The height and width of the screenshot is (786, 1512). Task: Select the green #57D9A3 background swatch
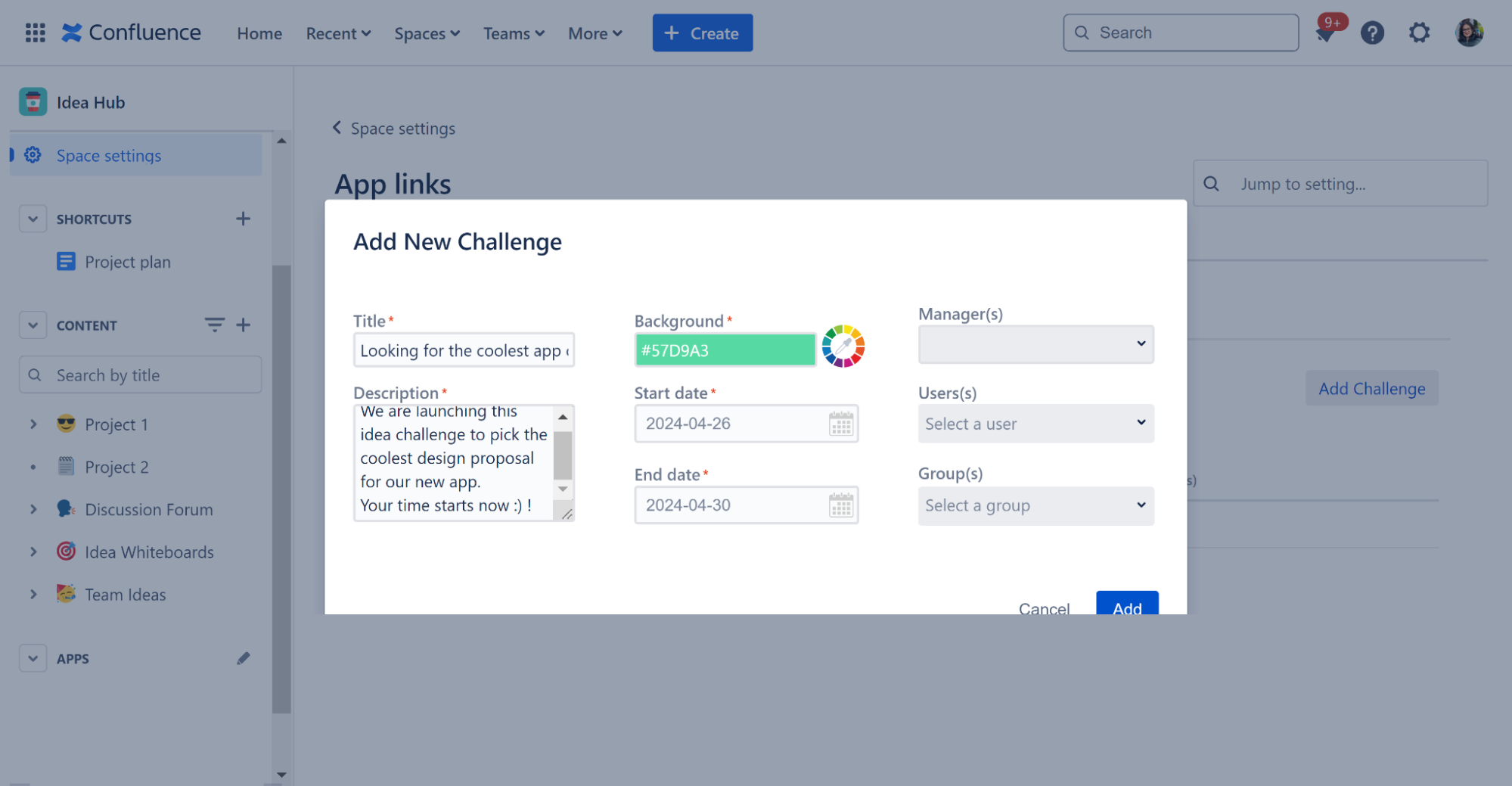click(725, 350)
